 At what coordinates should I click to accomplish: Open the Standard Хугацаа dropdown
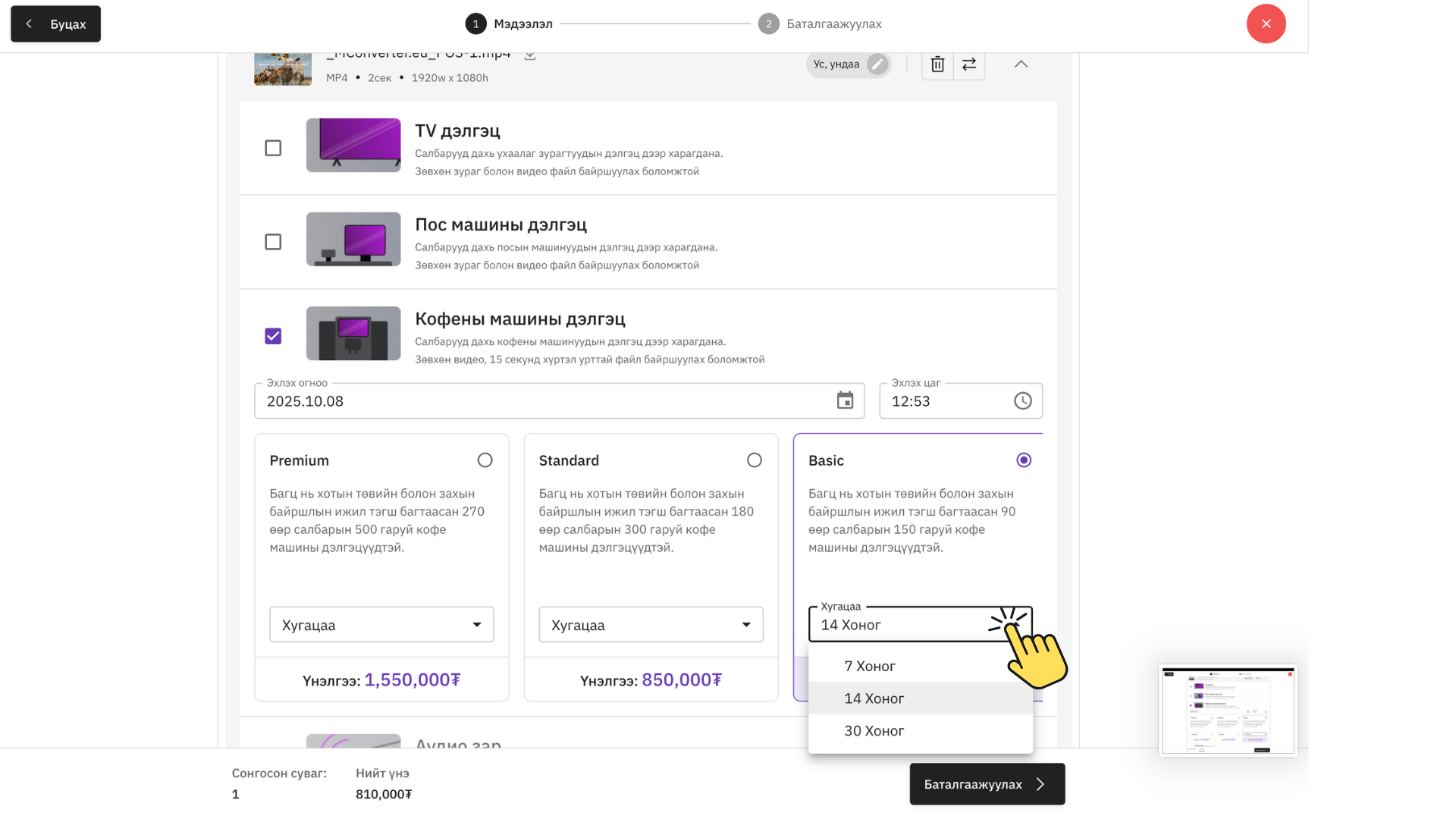pyautogui.click(x=651, y=625)
